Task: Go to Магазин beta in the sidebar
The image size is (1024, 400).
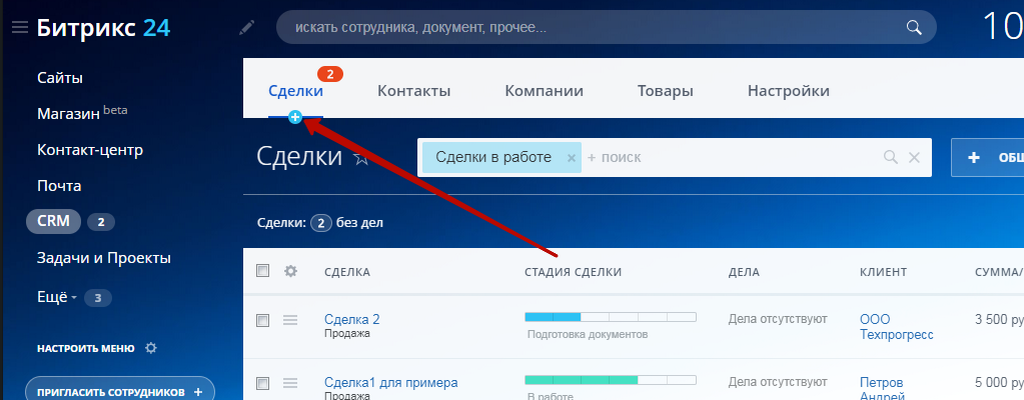Action: point(82,113)
